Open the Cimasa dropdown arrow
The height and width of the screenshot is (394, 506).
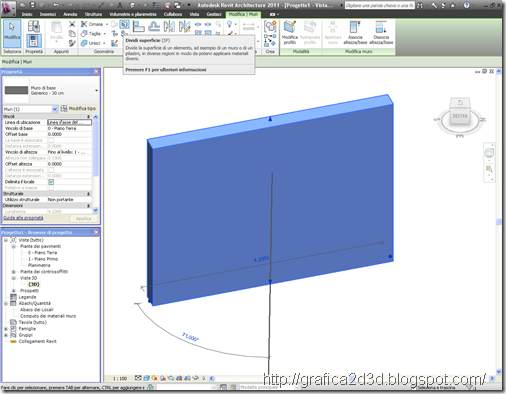point(107,24)
